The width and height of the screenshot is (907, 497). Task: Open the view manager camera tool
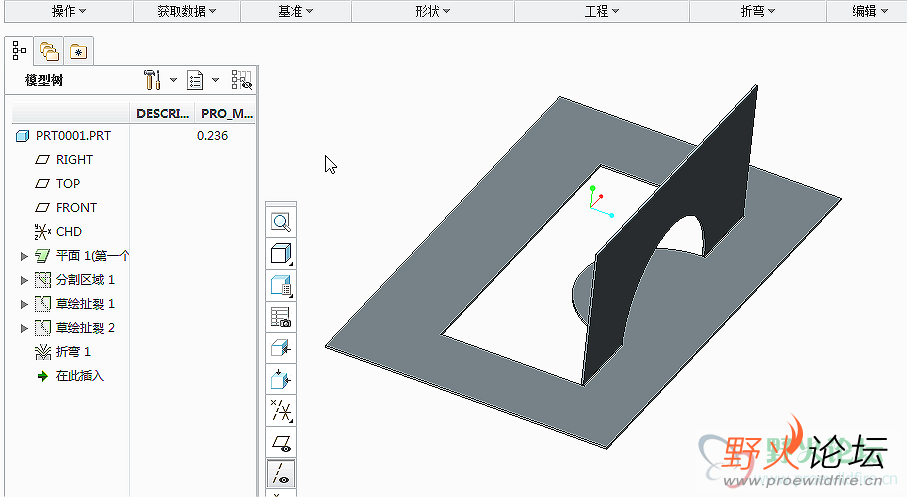click(x=281, y=317)
